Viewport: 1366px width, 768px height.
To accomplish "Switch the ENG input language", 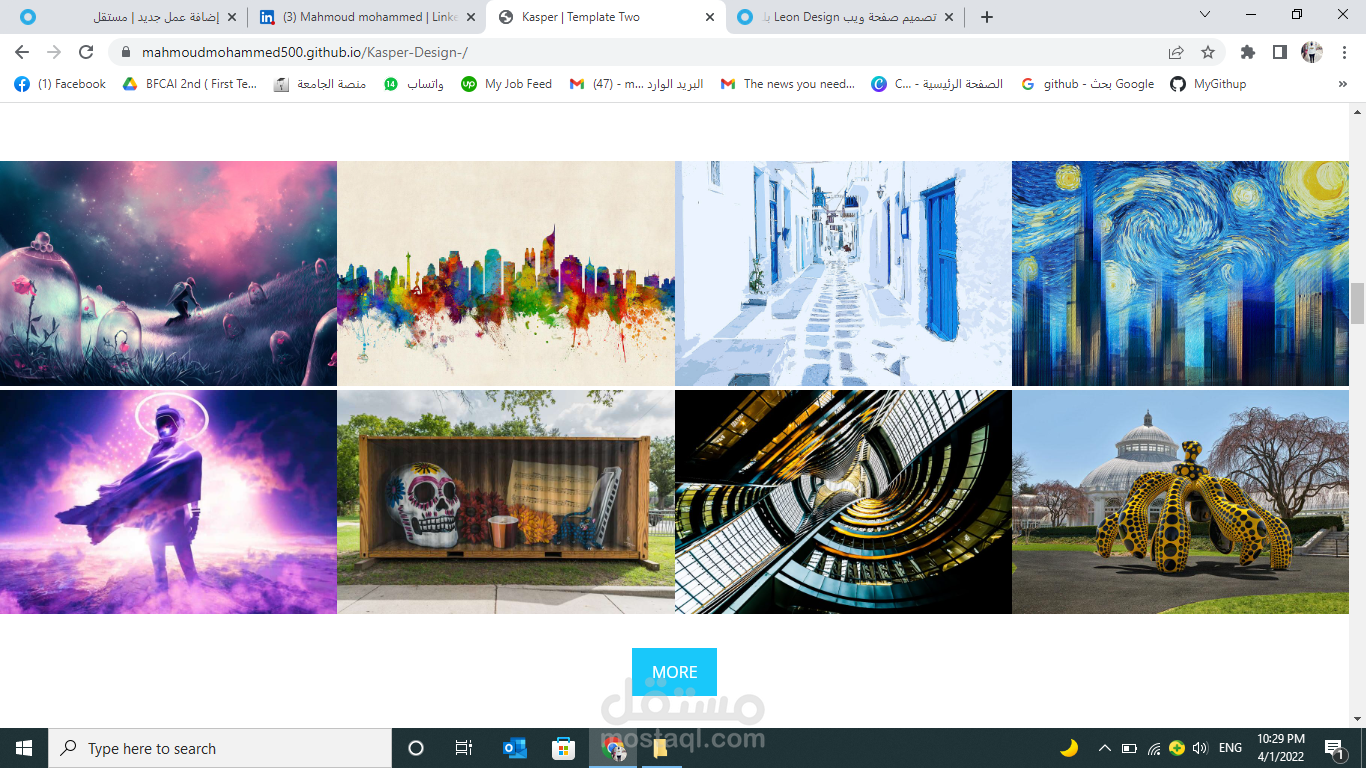I will click(1231, 748).
